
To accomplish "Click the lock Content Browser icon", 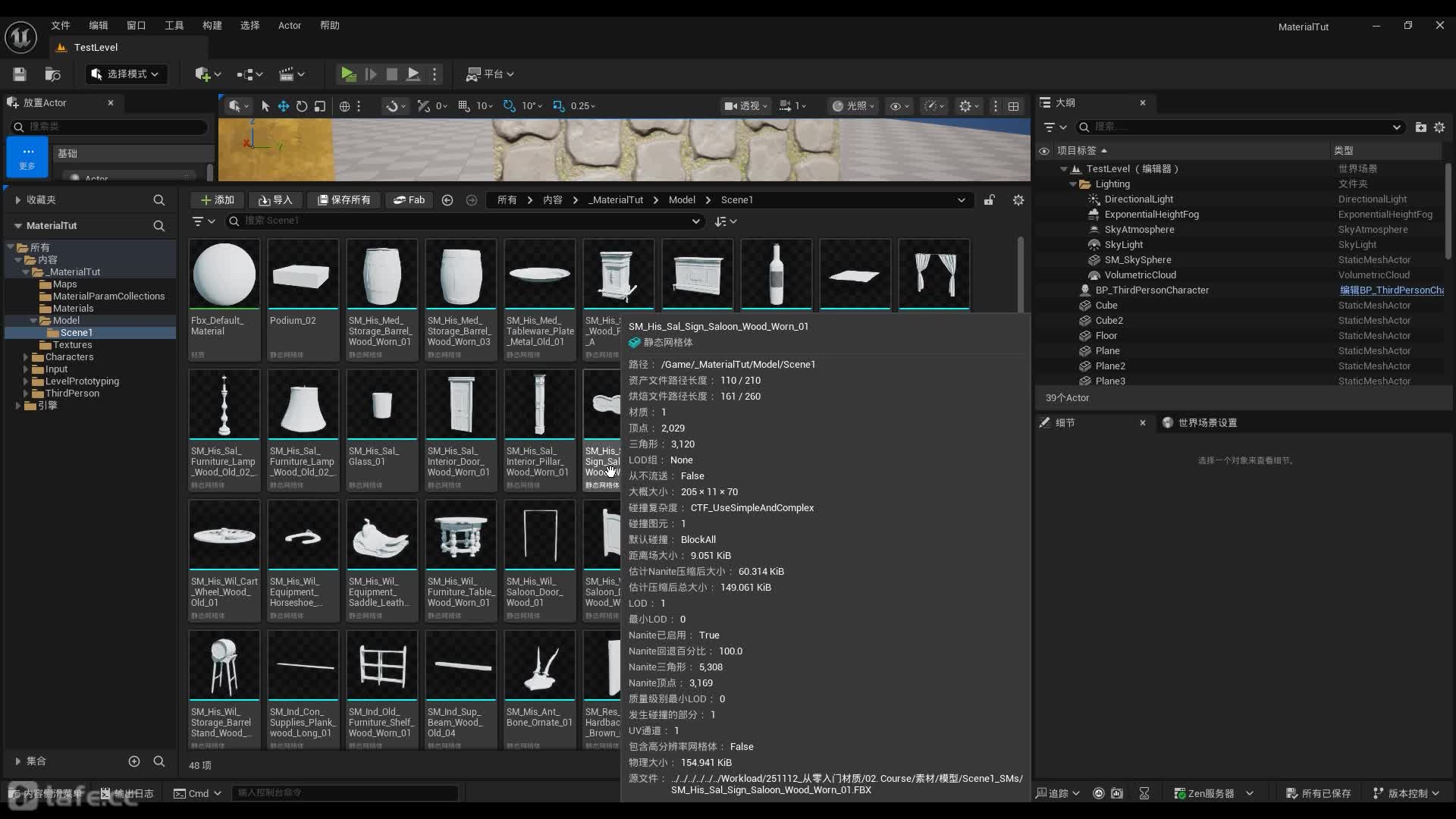I will pos(990,200).
